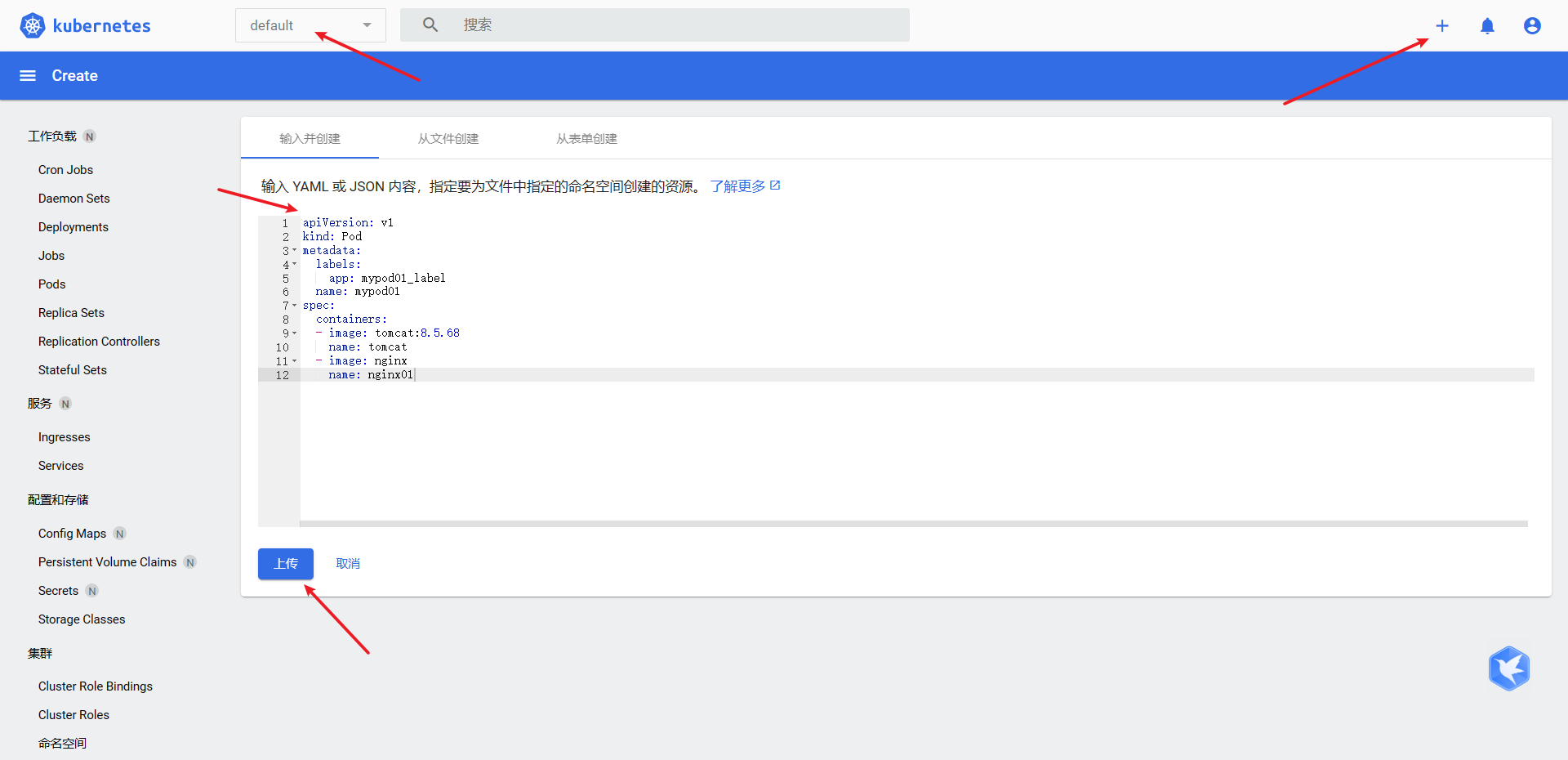The width and height of the screenshot is (1568, 760).
Task: Click the N badge beside Config Maps
Action: click(120, 534)
